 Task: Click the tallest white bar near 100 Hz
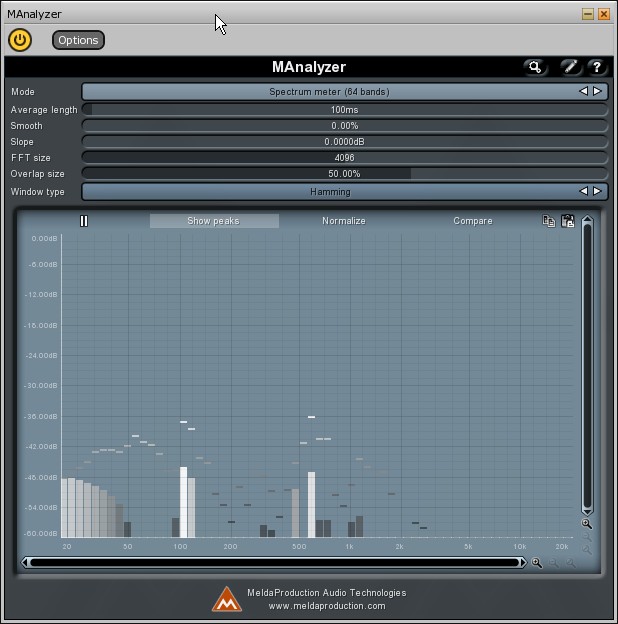pyautogui.click(x=183, y=502)
